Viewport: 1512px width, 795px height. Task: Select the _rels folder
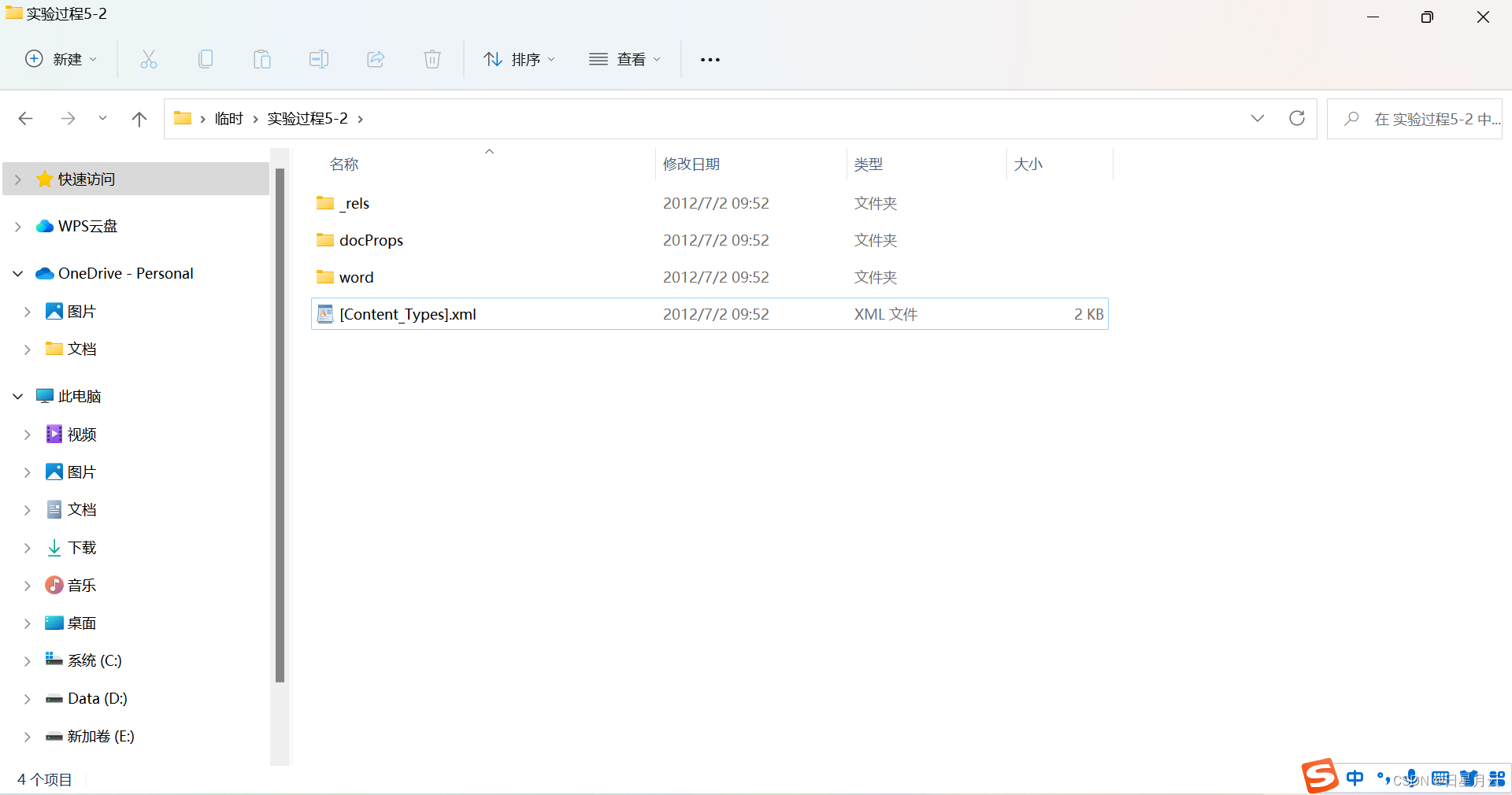[x=710, y=203]
